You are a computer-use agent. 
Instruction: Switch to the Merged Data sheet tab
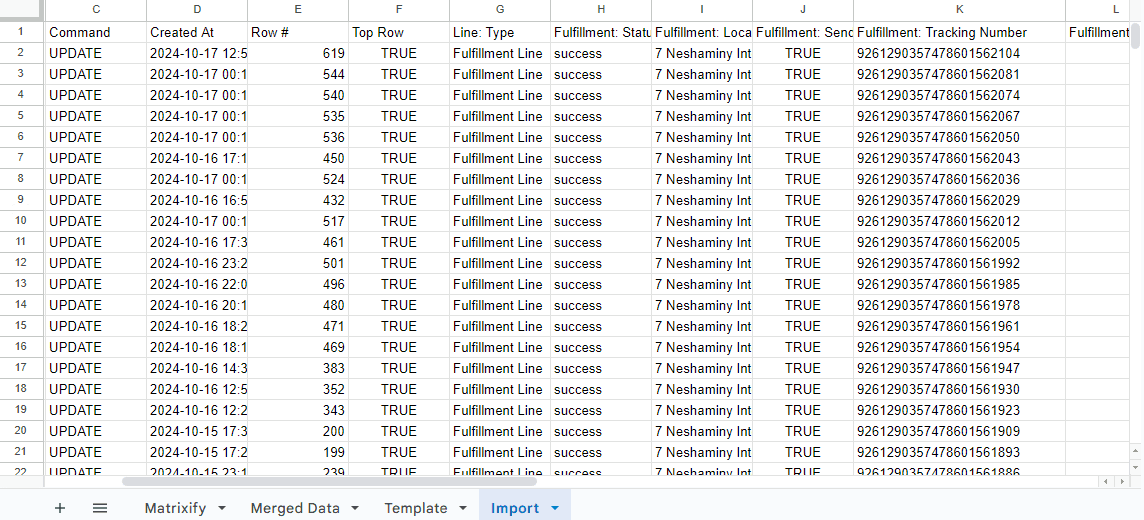click(x=295, y=508)
